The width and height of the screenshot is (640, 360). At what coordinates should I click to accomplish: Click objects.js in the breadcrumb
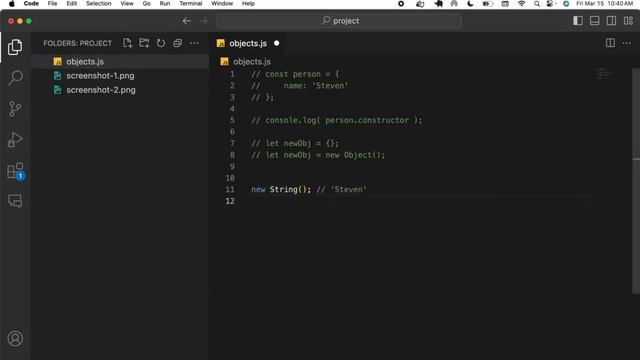click(x=251, y=62)
